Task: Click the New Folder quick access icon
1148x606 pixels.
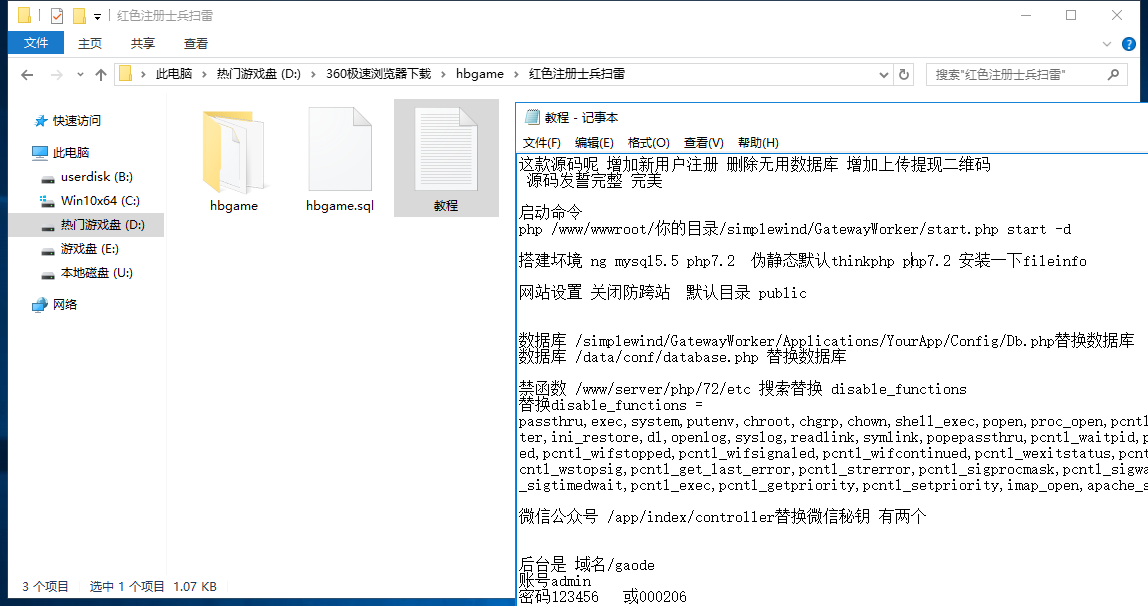Action: point(79,16)
